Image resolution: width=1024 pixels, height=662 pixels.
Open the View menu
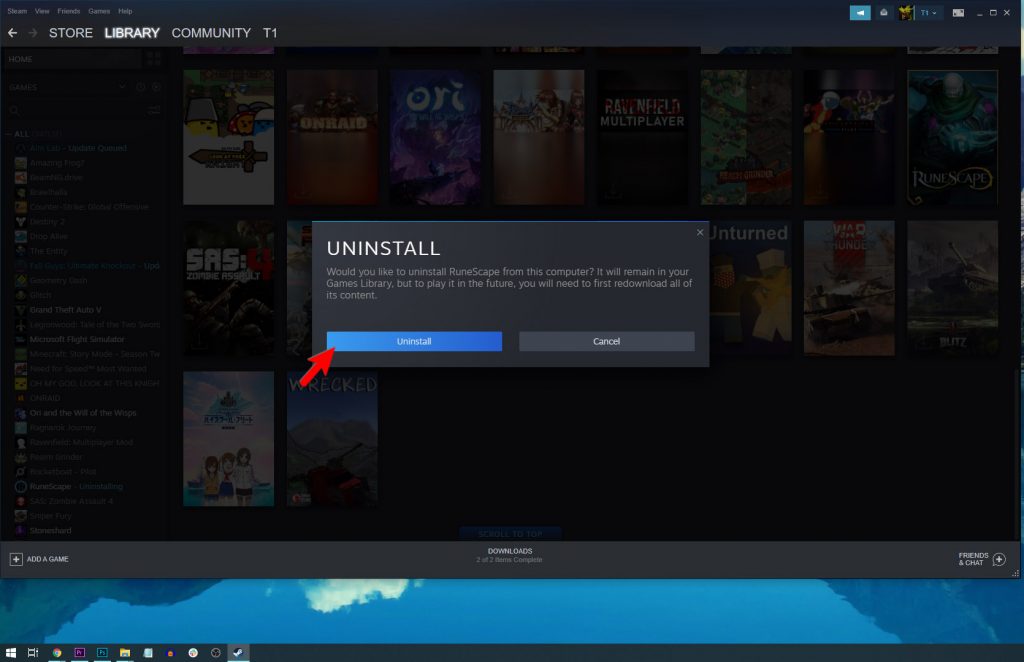pyautogui.click(x=42, y=11)
